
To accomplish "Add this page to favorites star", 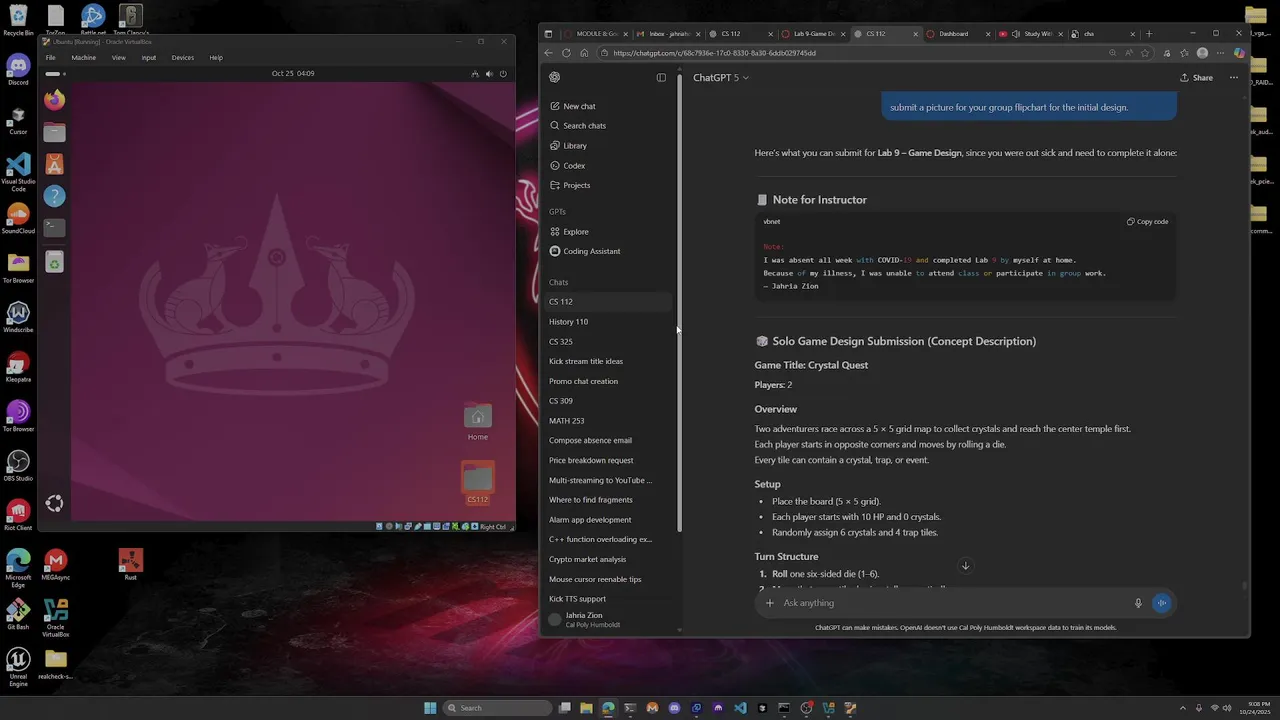I will 1145,53.
